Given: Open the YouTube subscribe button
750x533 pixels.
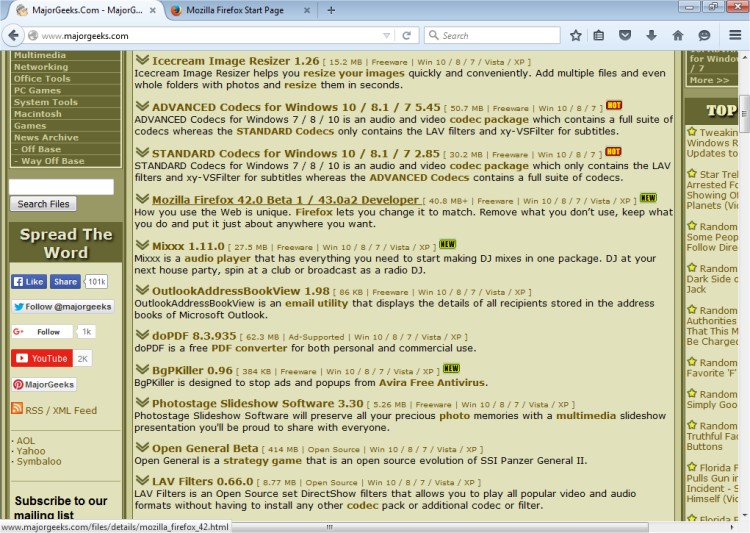Looking at the screenshot, I should 42,358.
